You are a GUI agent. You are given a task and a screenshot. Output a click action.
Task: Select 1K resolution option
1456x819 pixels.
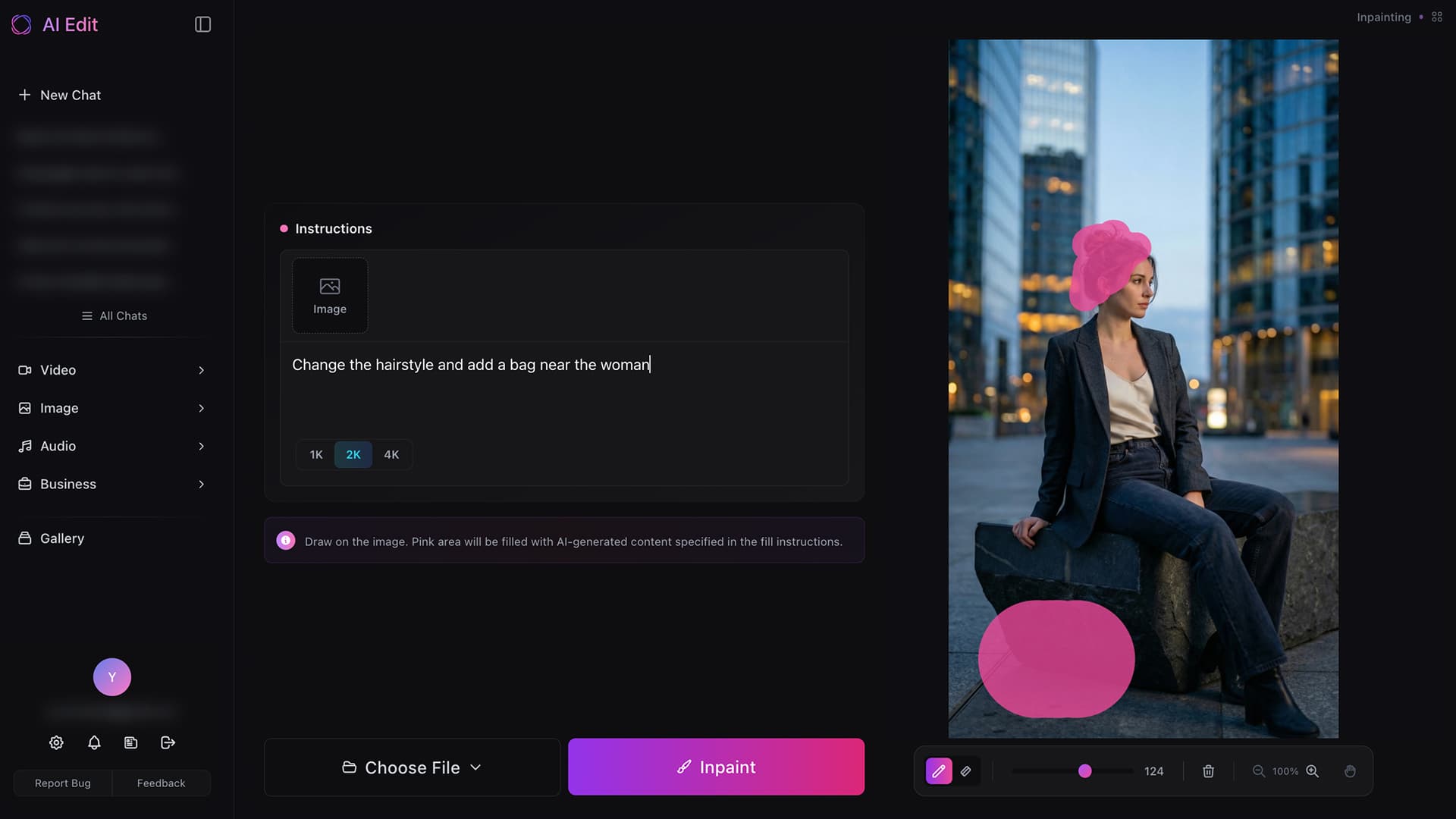pyautogui.click(x=316, y=454)
